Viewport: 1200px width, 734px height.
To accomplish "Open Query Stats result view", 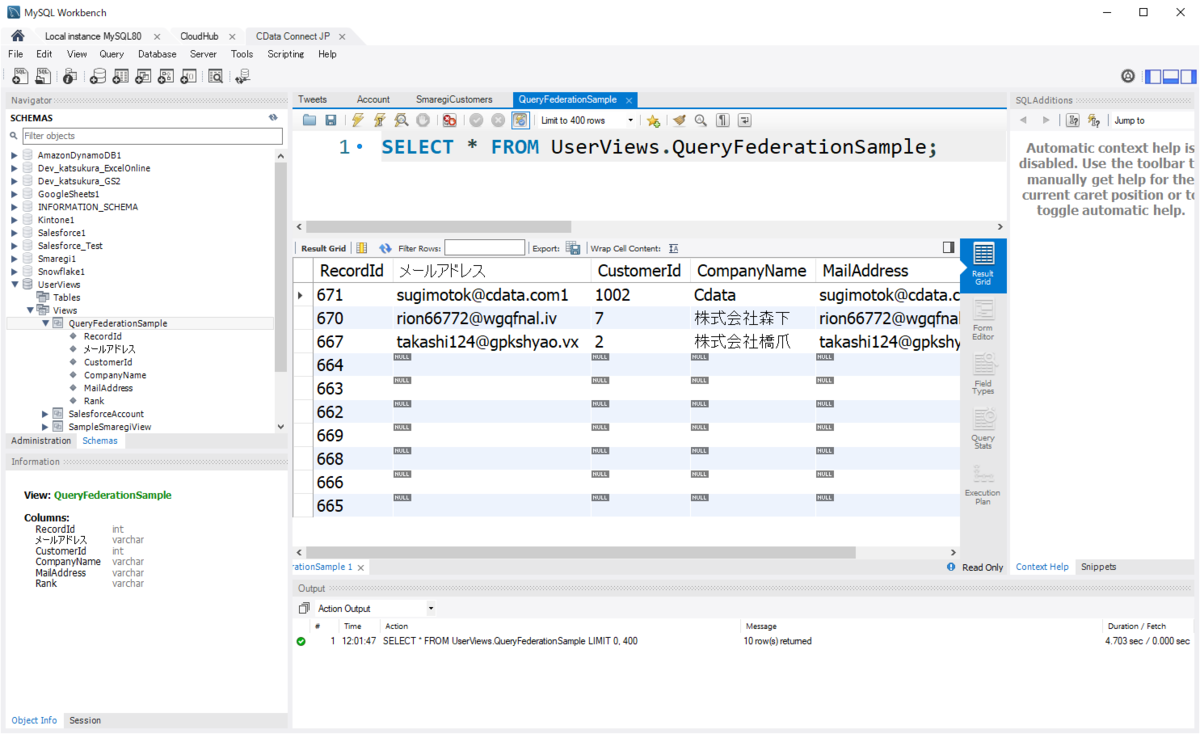I will click(x=983, y=428).
